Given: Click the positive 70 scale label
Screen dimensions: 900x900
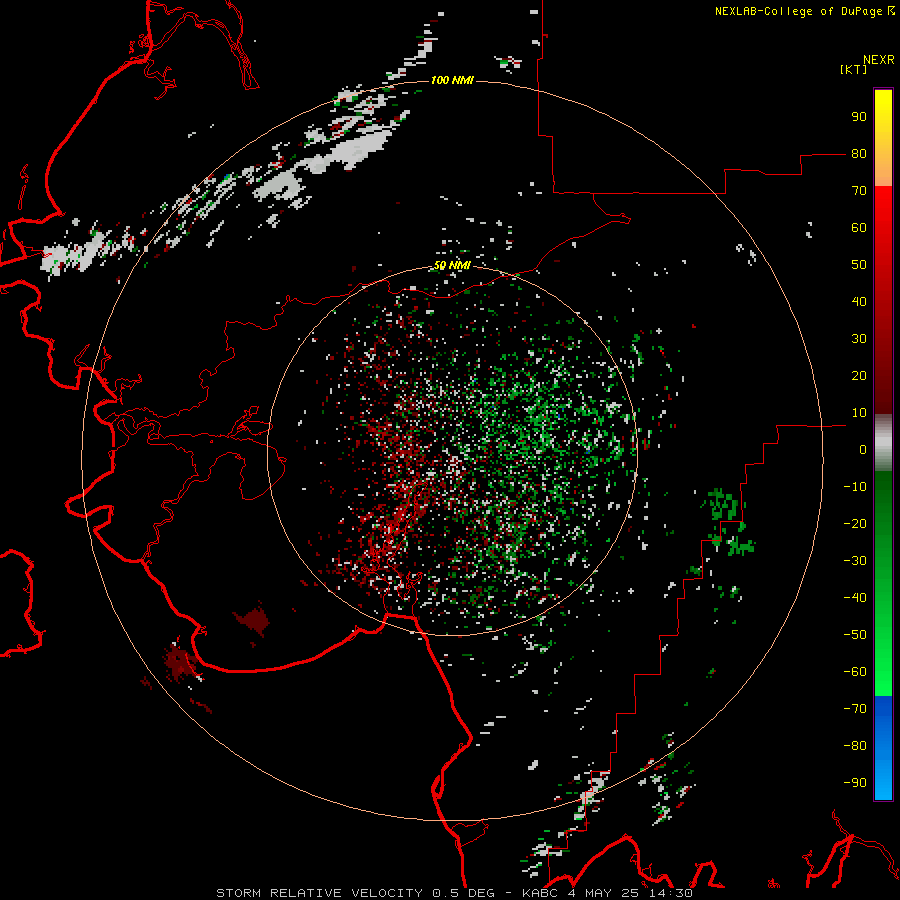Looking at the screenshot, I should point(859,191).
